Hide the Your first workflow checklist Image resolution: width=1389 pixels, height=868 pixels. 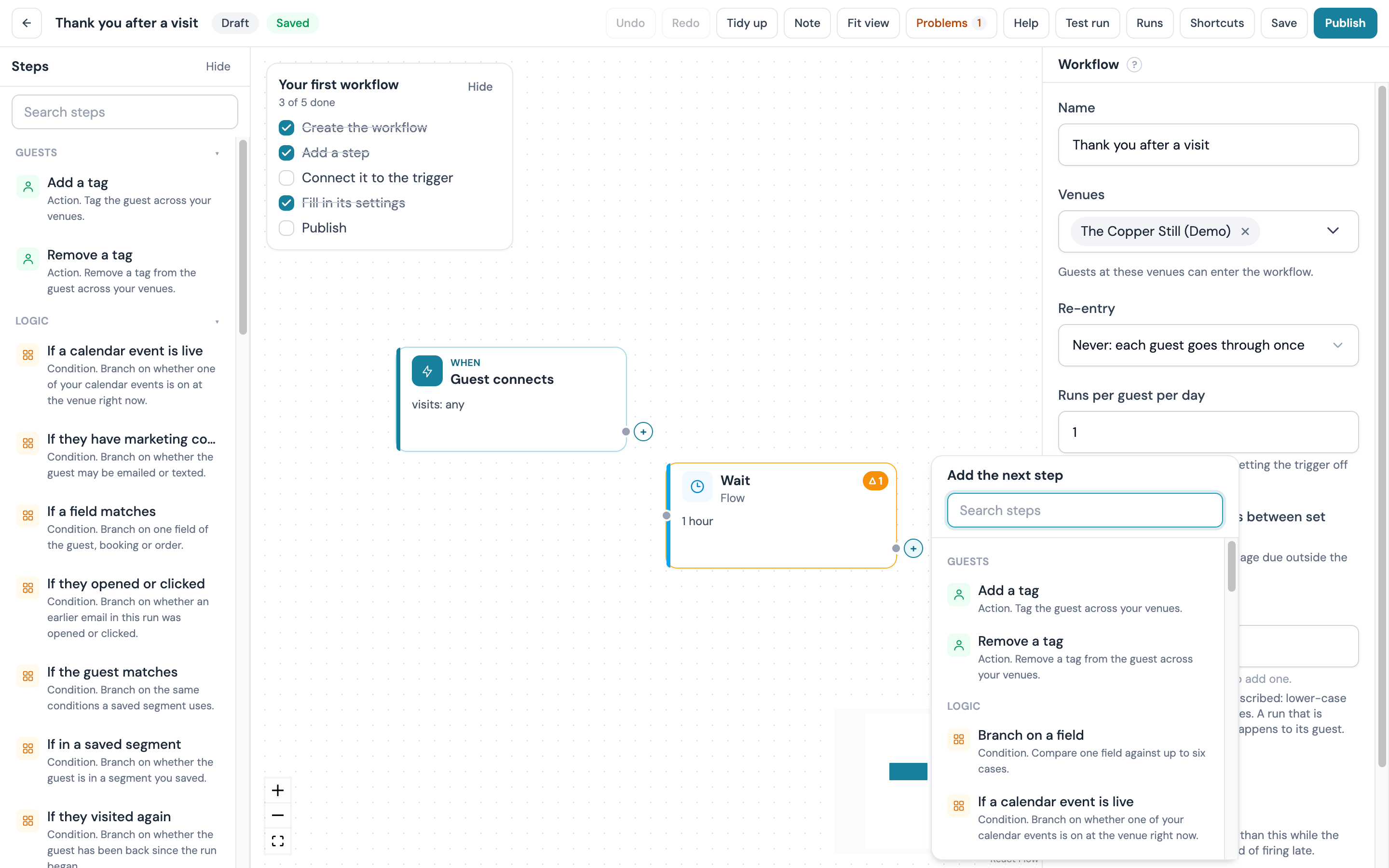(x=480, y=87)
